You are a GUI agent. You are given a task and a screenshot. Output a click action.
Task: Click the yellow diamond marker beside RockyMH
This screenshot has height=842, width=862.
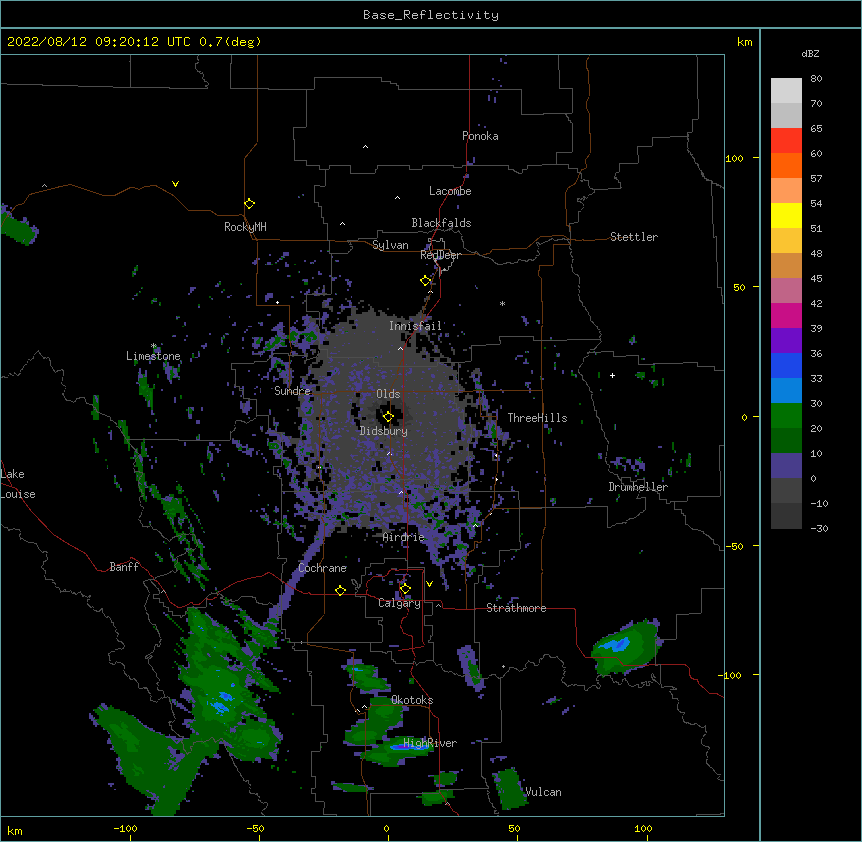point(249,204)
